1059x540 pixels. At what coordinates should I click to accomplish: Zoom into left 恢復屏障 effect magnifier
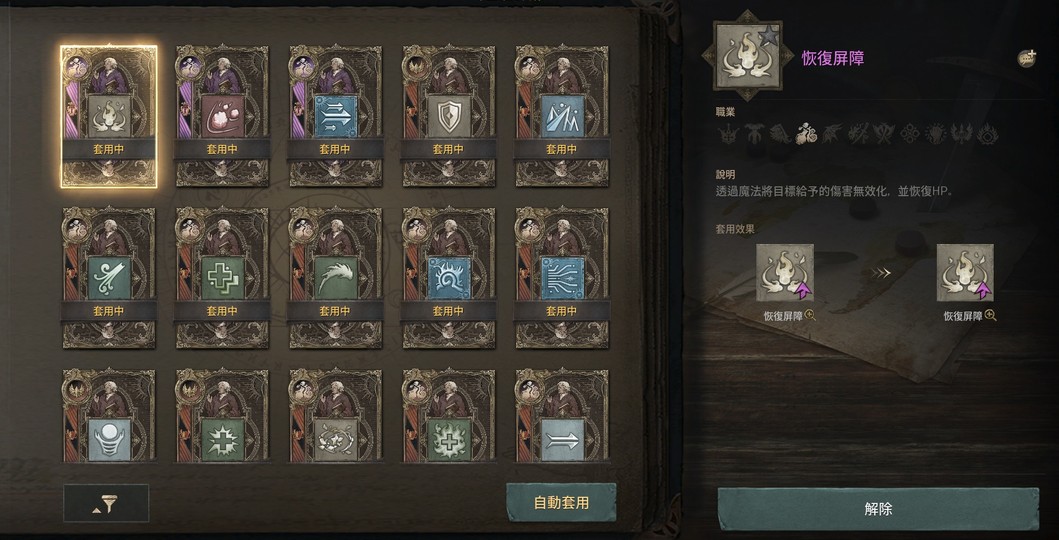click(x=810, y=315)
